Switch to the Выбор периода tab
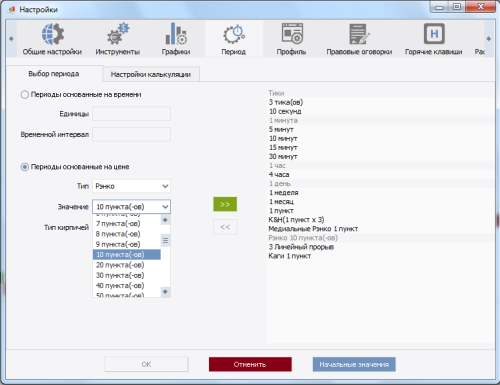The height and width of the screenshot is (385, 500). (x=54, y=74)
